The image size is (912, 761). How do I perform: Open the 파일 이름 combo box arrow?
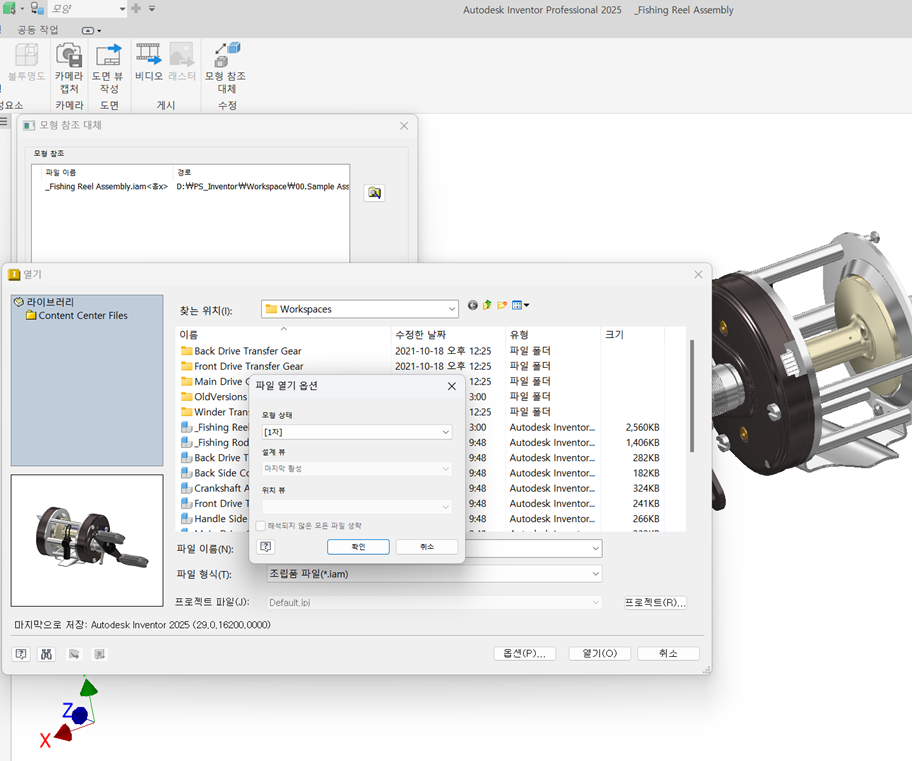coord(595,548)
